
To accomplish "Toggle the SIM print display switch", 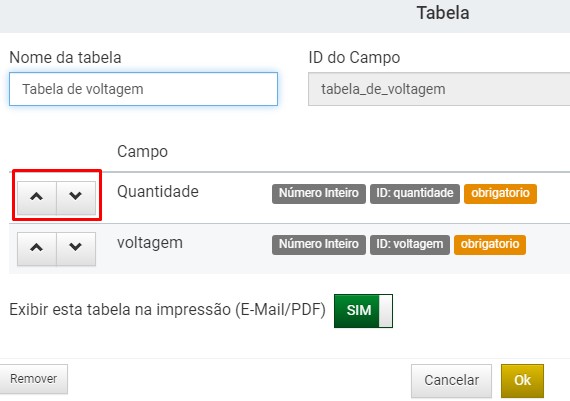I will pyautogui.click(x=363, y=311).
